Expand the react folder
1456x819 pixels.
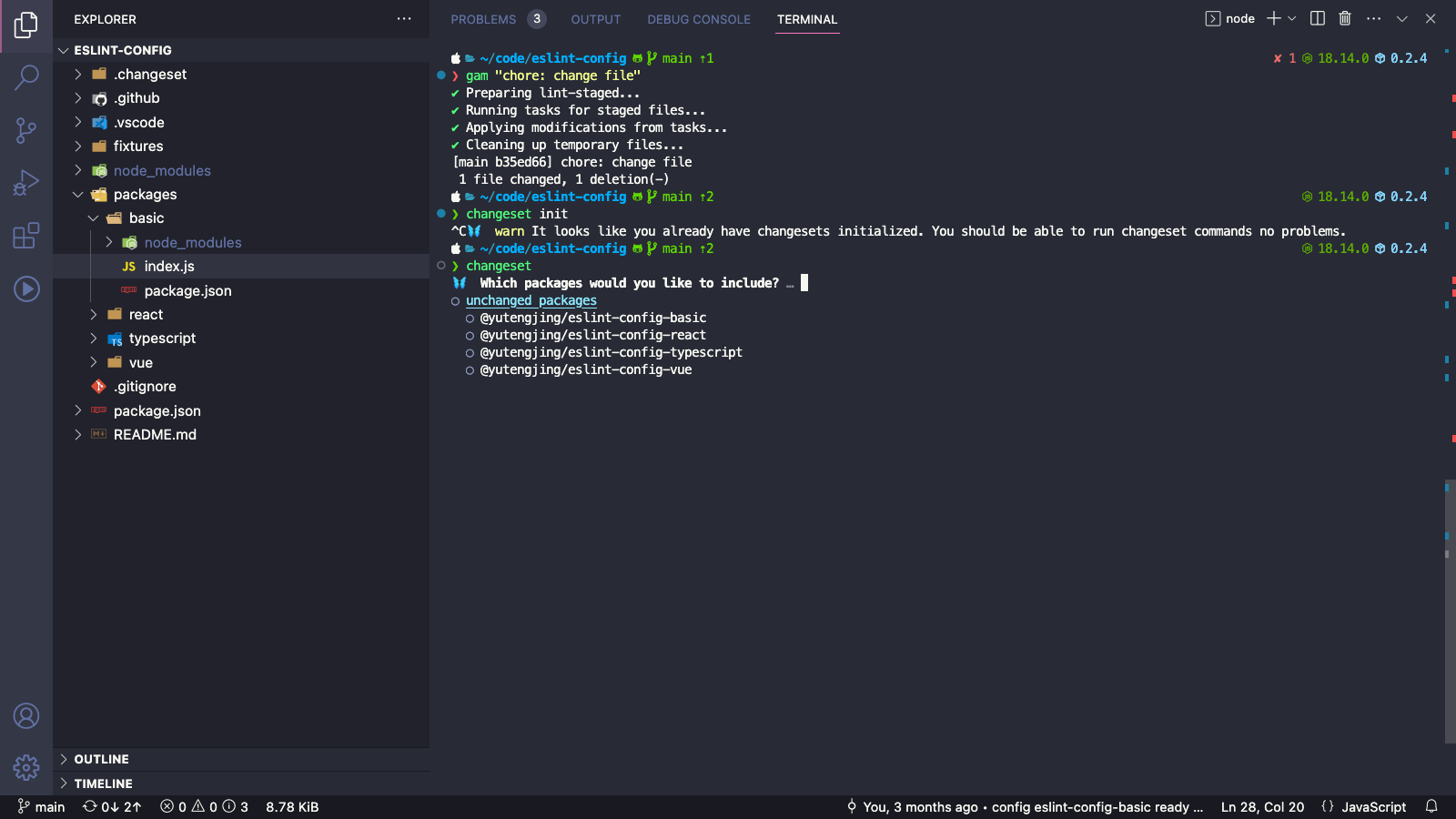pos(146,314)
